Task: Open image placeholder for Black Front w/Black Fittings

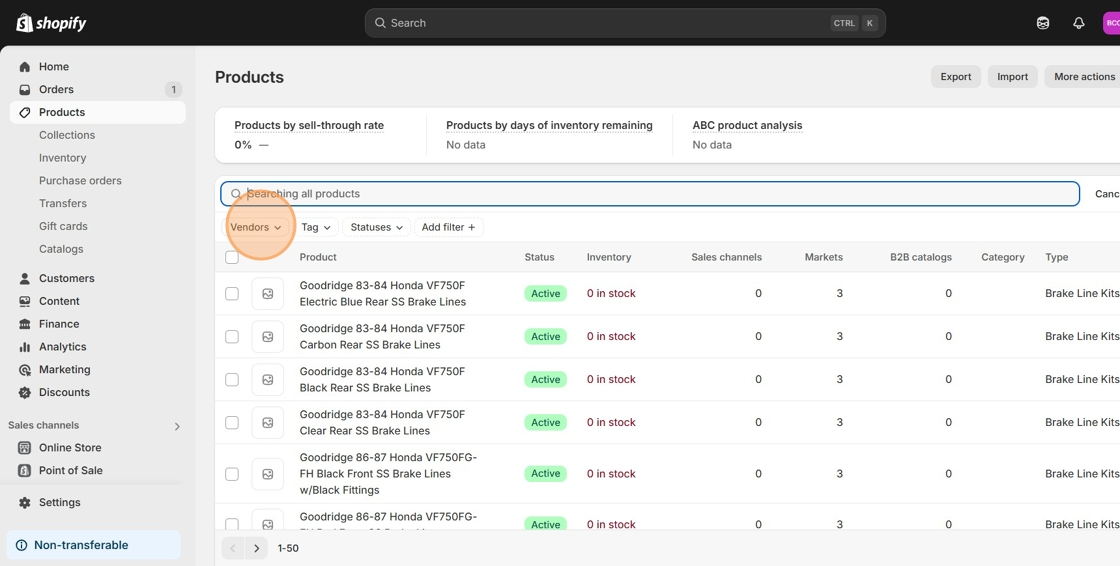Action: tap(268, 474)
